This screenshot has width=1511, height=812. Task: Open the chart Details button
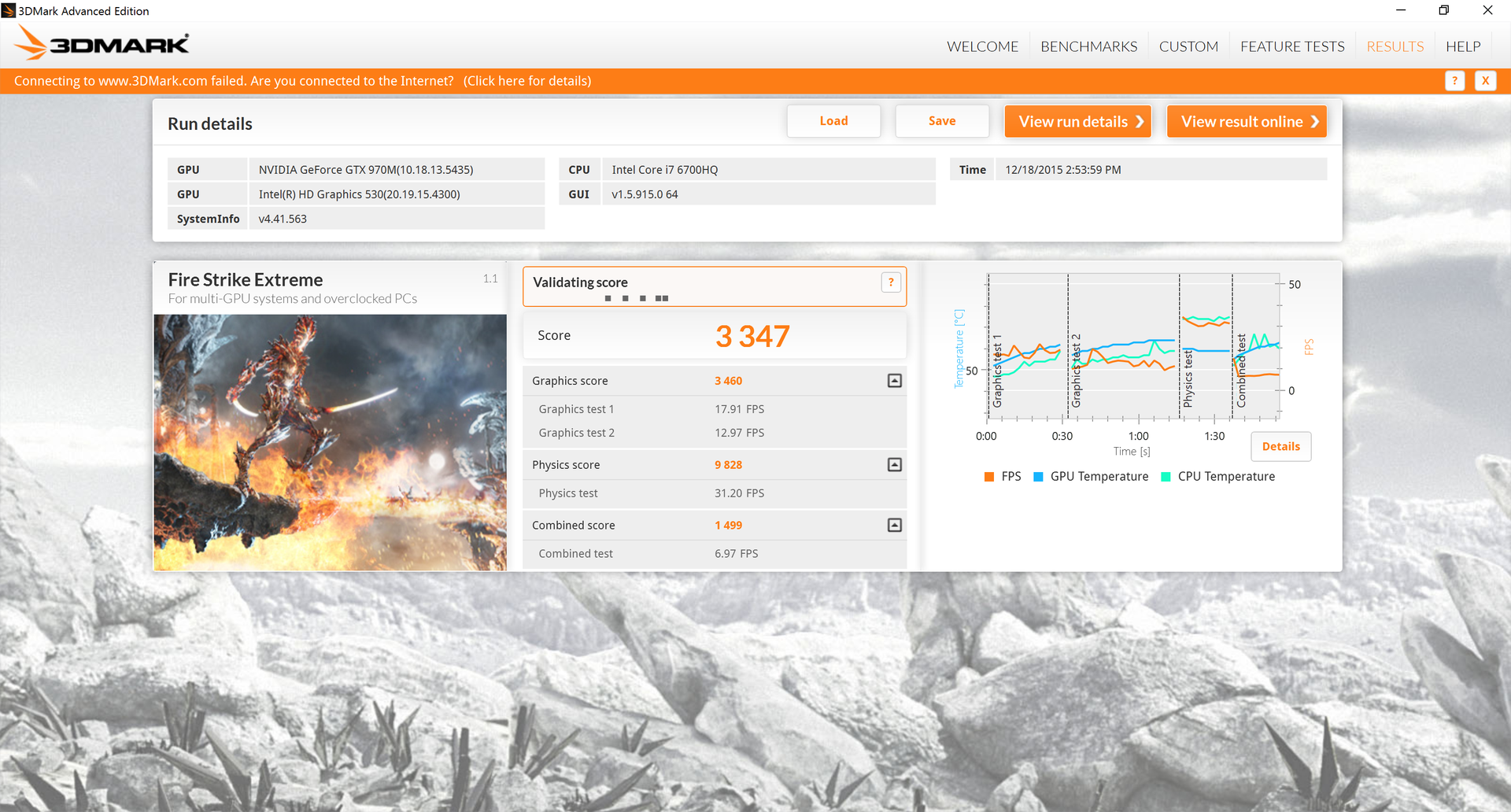(1281, 447)
